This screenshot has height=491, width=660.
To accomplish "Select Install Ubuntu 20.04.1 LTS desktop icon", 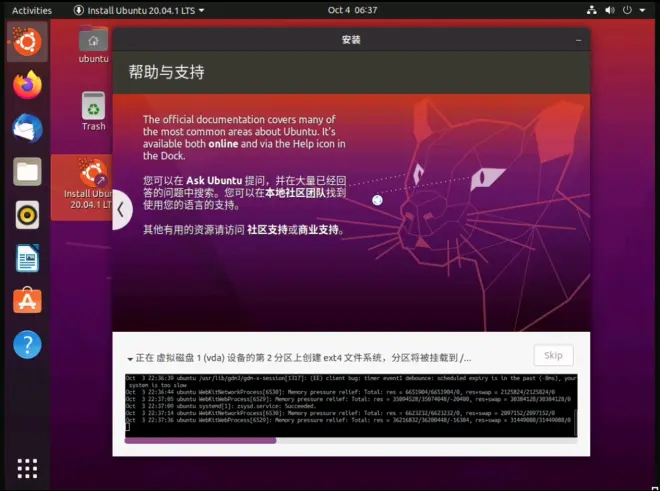I will pos(84,187).
